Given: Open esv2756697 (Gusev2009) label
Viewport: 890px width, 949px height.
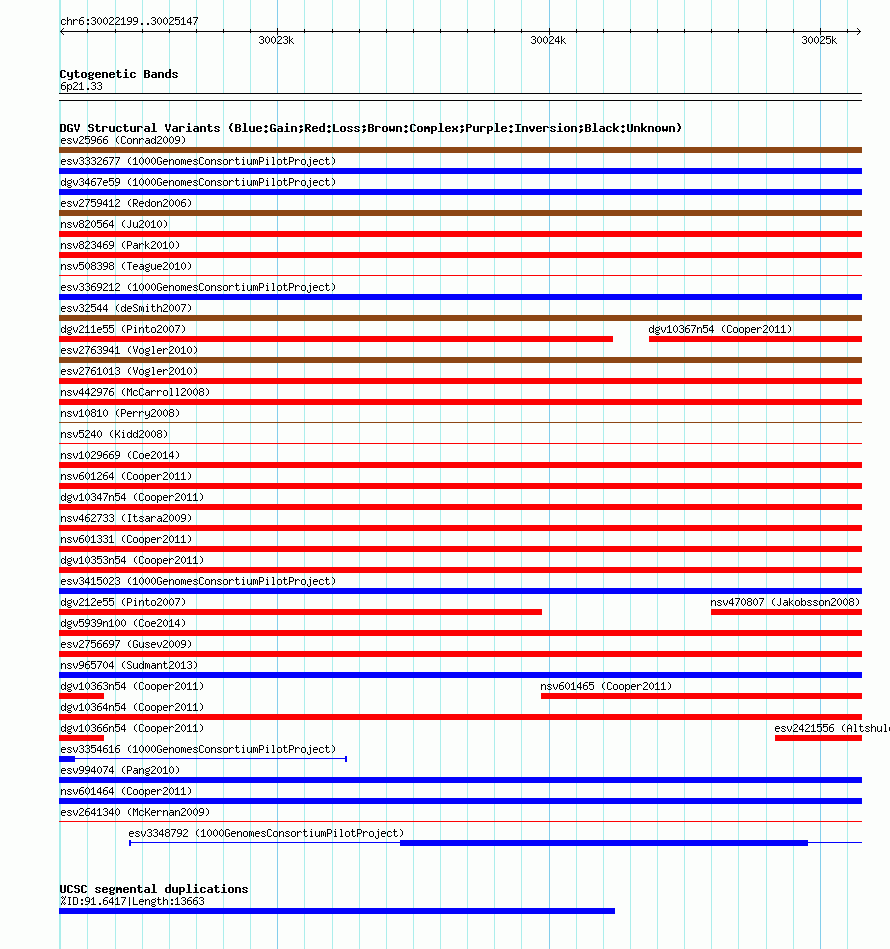Looking at the screenshot, I should point(126,644).
